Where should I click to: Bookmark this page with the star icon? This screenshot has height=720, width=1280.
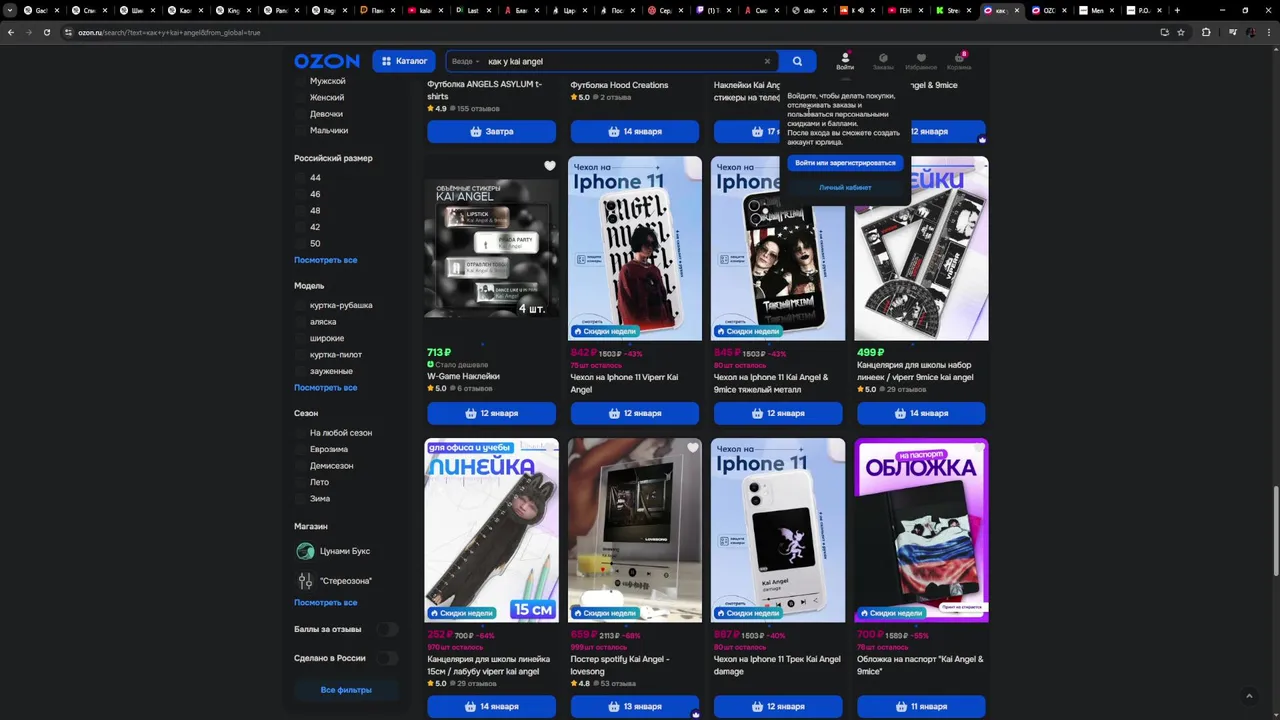(1181, 32)
